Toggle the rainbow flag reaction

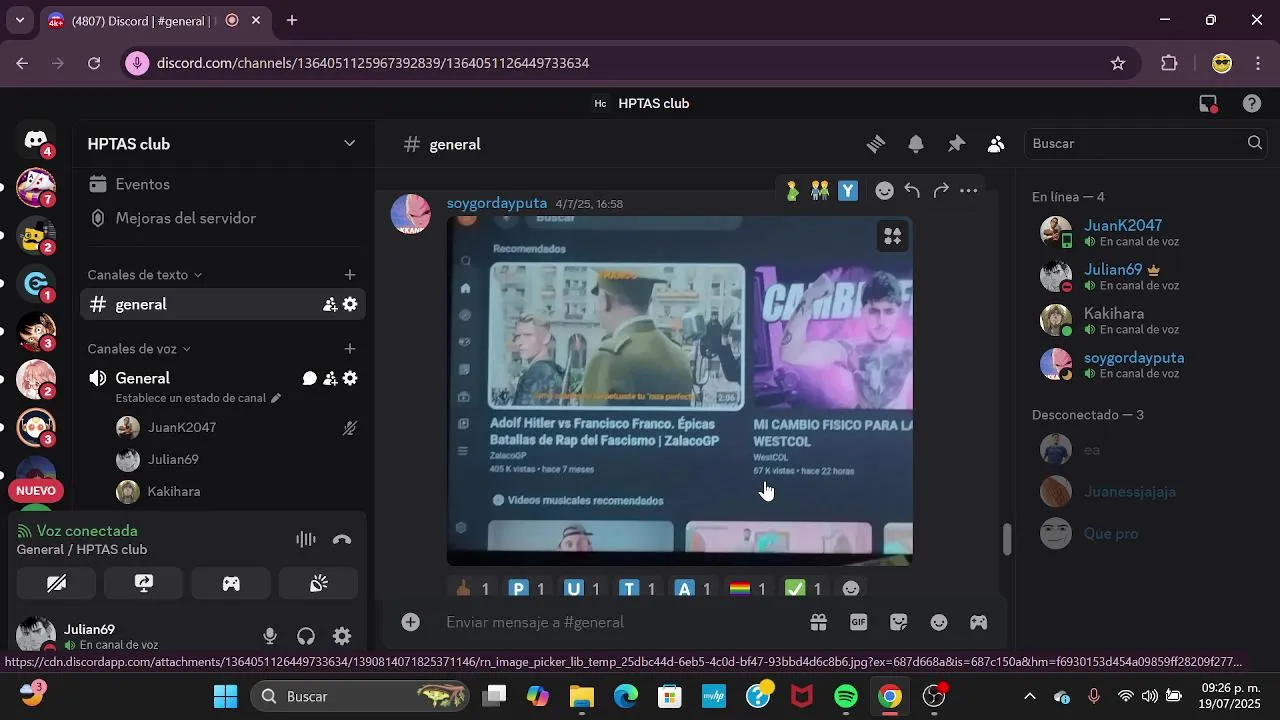pos(747,589)
